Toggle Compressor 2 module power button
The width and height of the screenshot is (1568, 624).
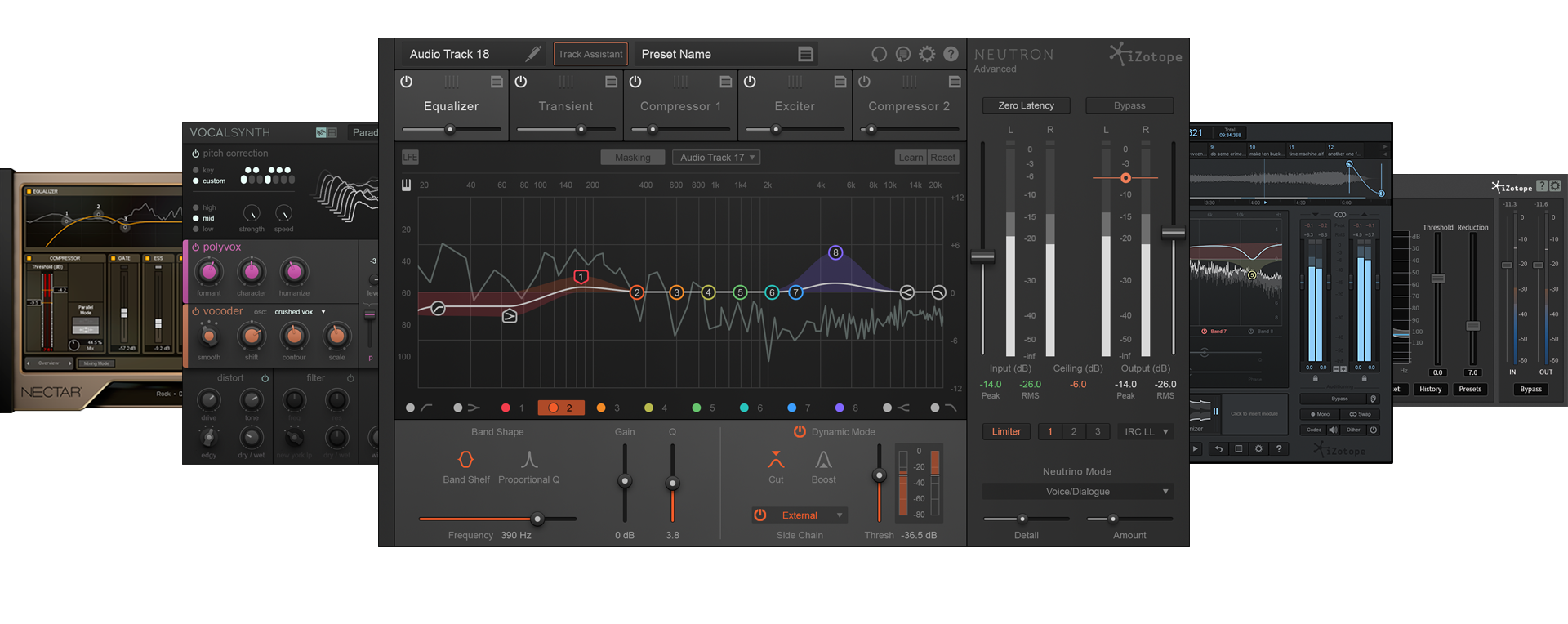point(864,82)
